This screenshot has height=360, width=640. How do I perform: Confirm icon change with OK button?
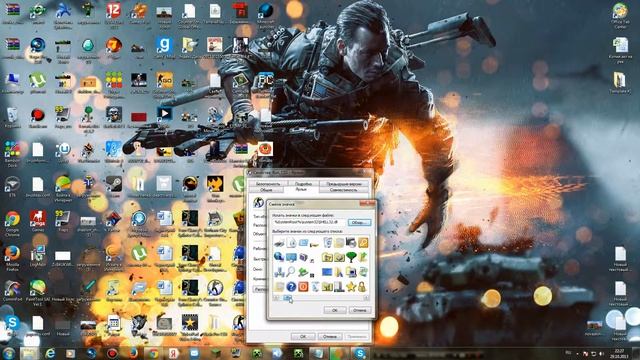tap(335, 310)
